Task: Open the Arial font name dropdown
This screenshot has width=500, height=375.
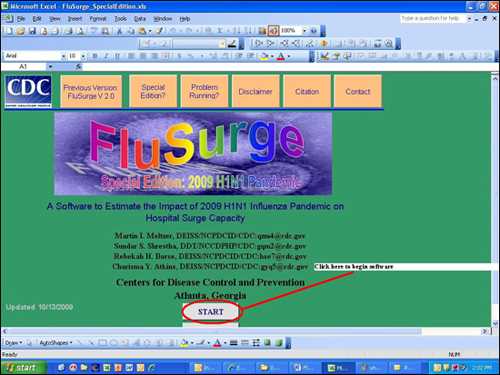Action: click(x=63, y=56)
